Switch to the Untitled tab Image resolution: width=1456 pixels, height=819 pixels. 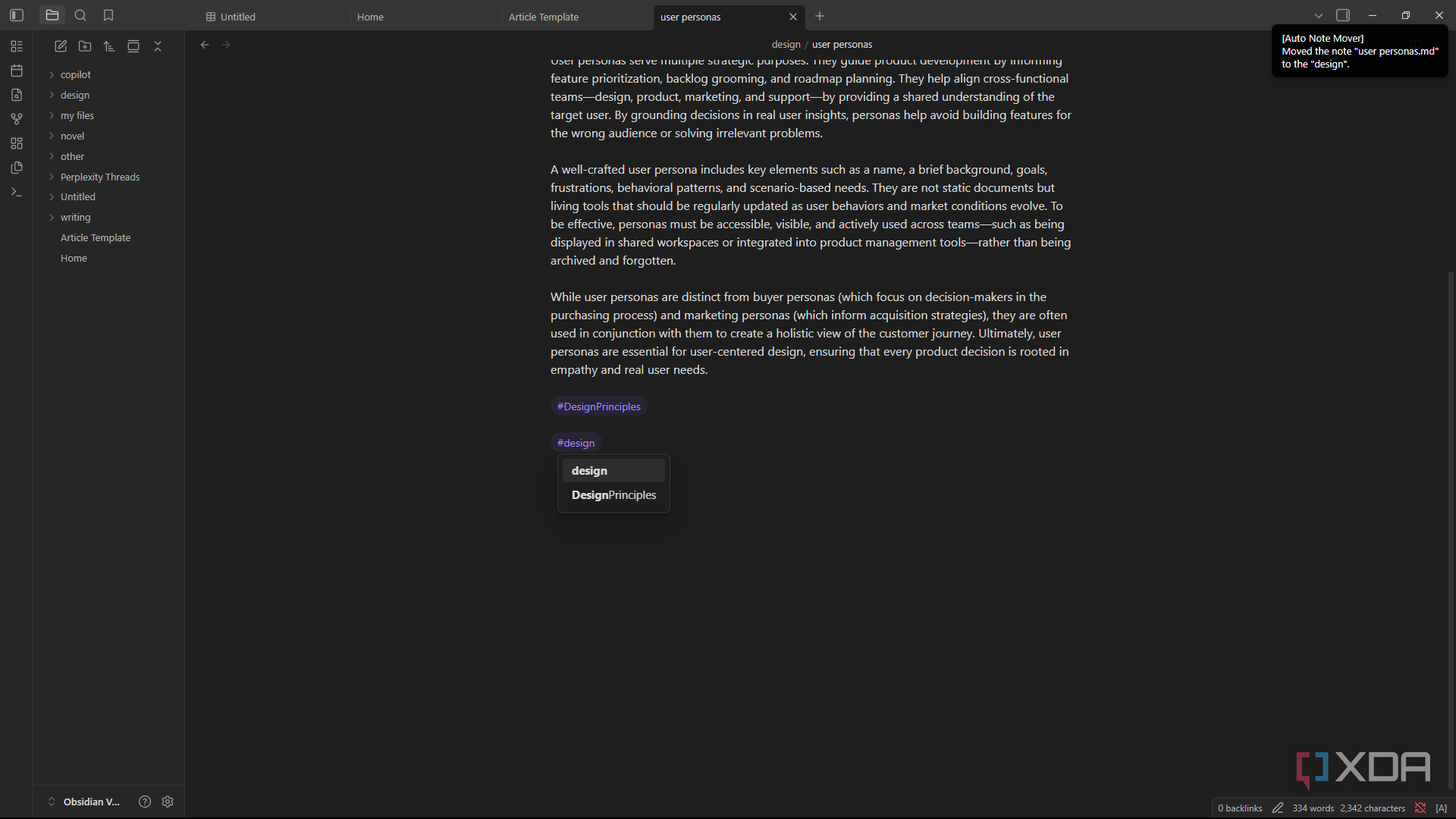(273, 17)
